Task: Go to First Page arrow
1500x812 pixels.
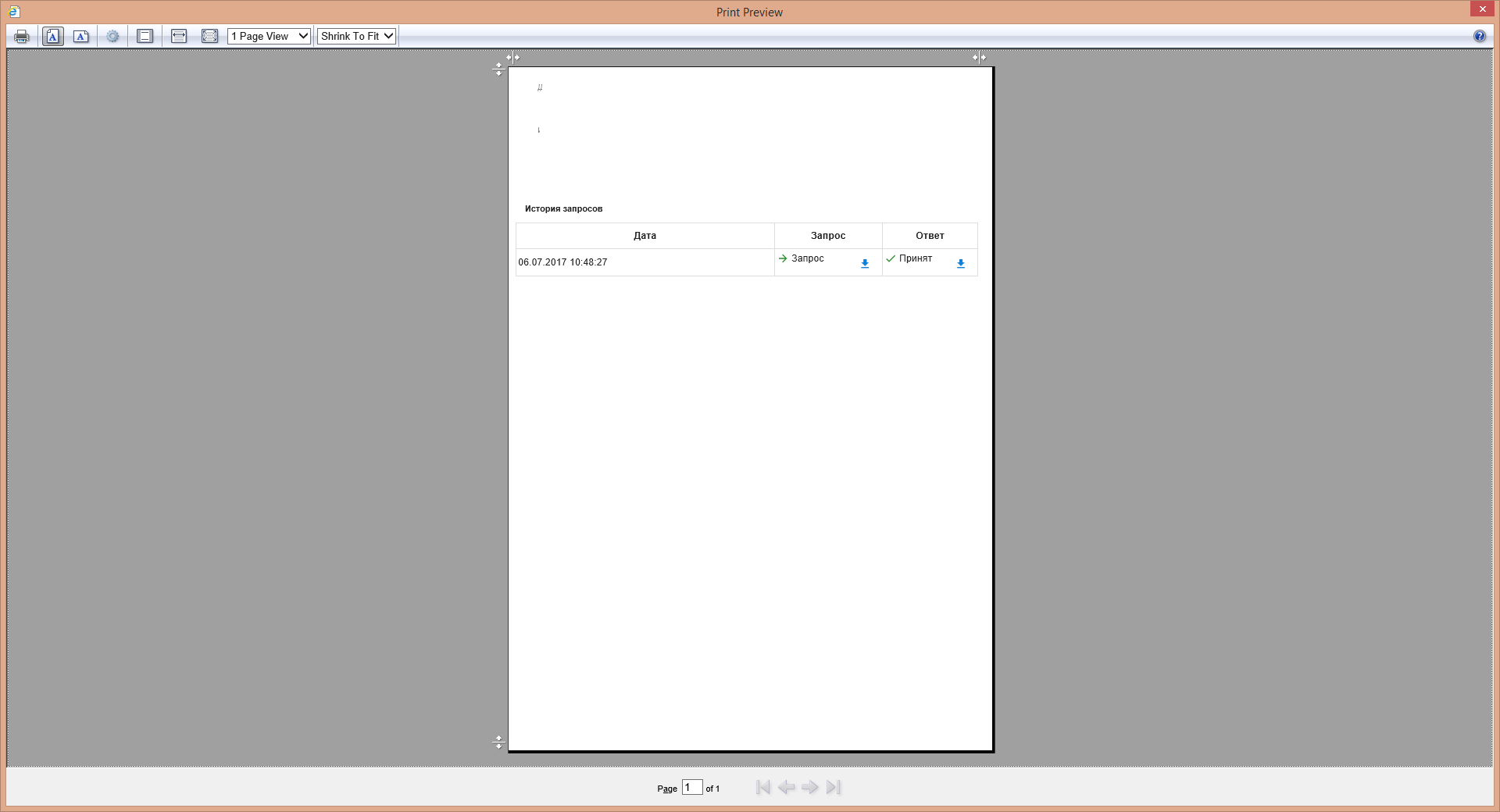Action: (763, 787)
